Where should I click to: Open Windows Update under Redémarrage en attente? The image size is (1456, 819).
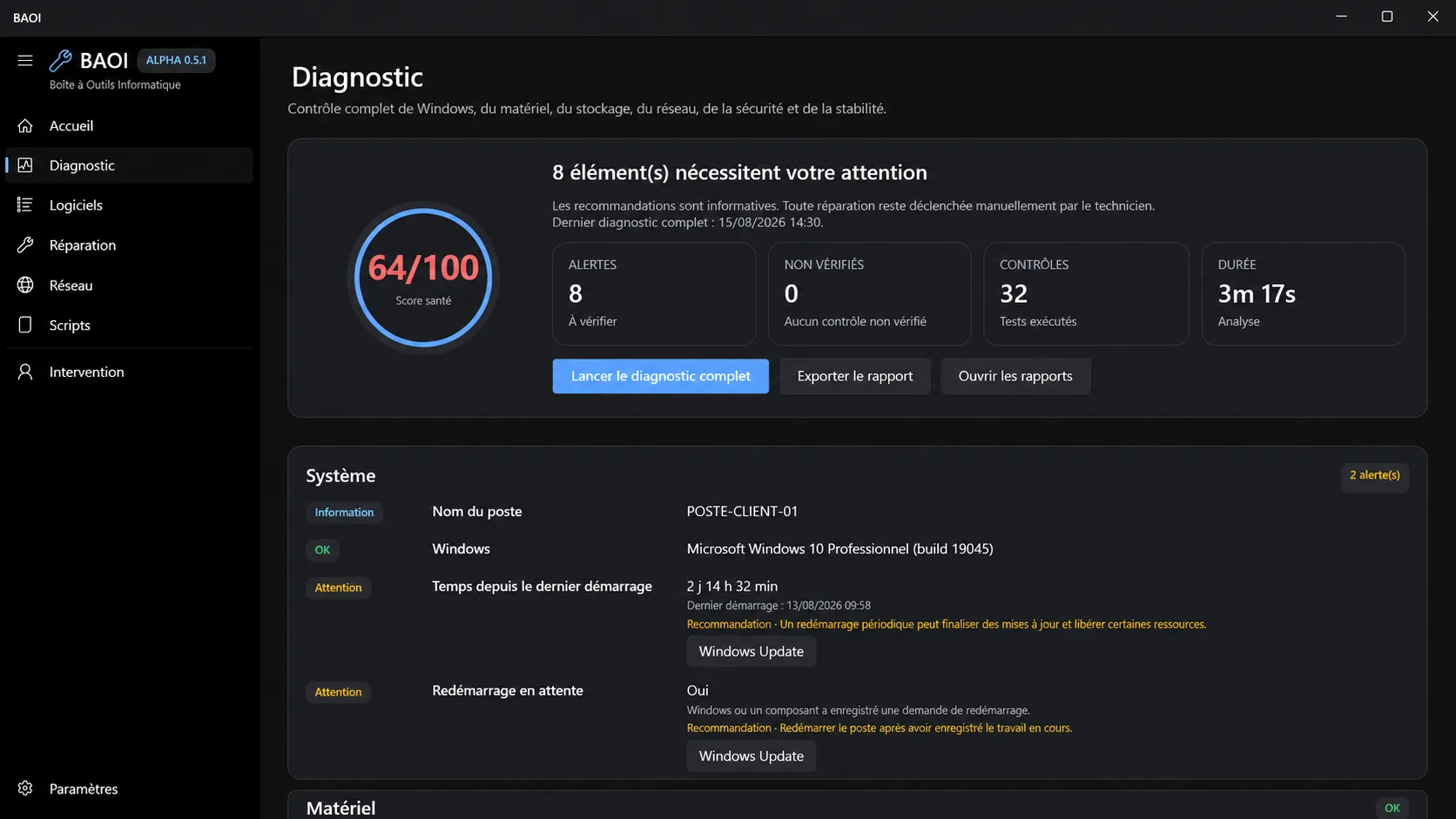[751, 755]
